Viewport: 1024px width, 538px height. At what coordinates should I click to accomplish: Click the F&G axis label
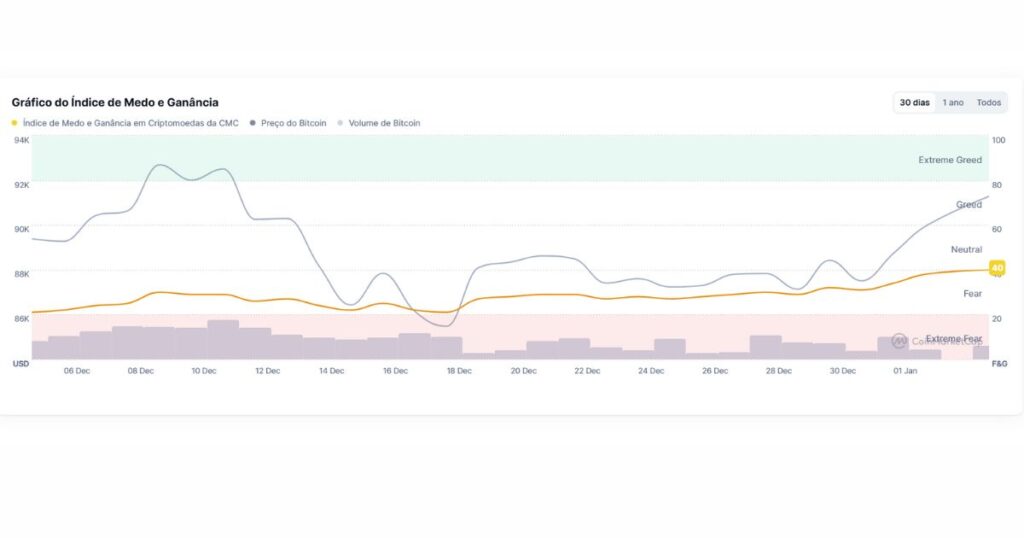pyautogui.click(x=999, y=364)
